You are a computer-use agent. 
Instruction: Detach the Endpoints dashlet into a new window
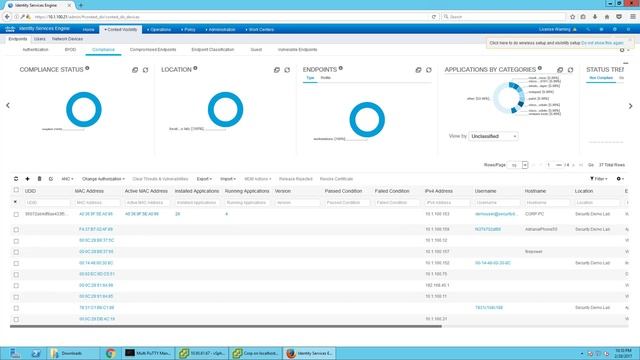(x=418, y=70)
